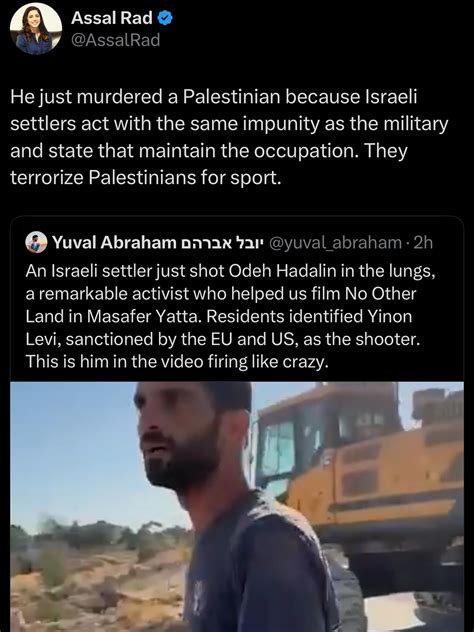Click the 'terrorize Palestinians for sport' line
This screenshot has width=474, height=632.
[x=146, y=177]
